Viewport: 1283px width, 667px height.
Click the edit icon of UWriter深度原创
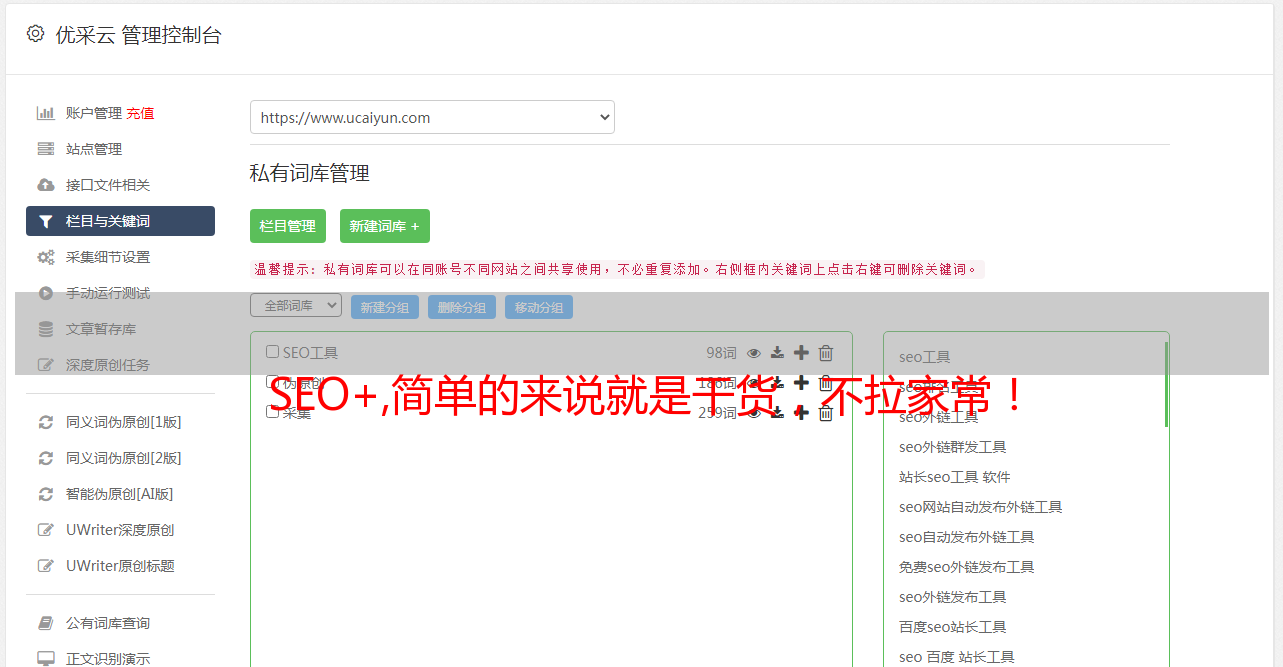(45, 530)
